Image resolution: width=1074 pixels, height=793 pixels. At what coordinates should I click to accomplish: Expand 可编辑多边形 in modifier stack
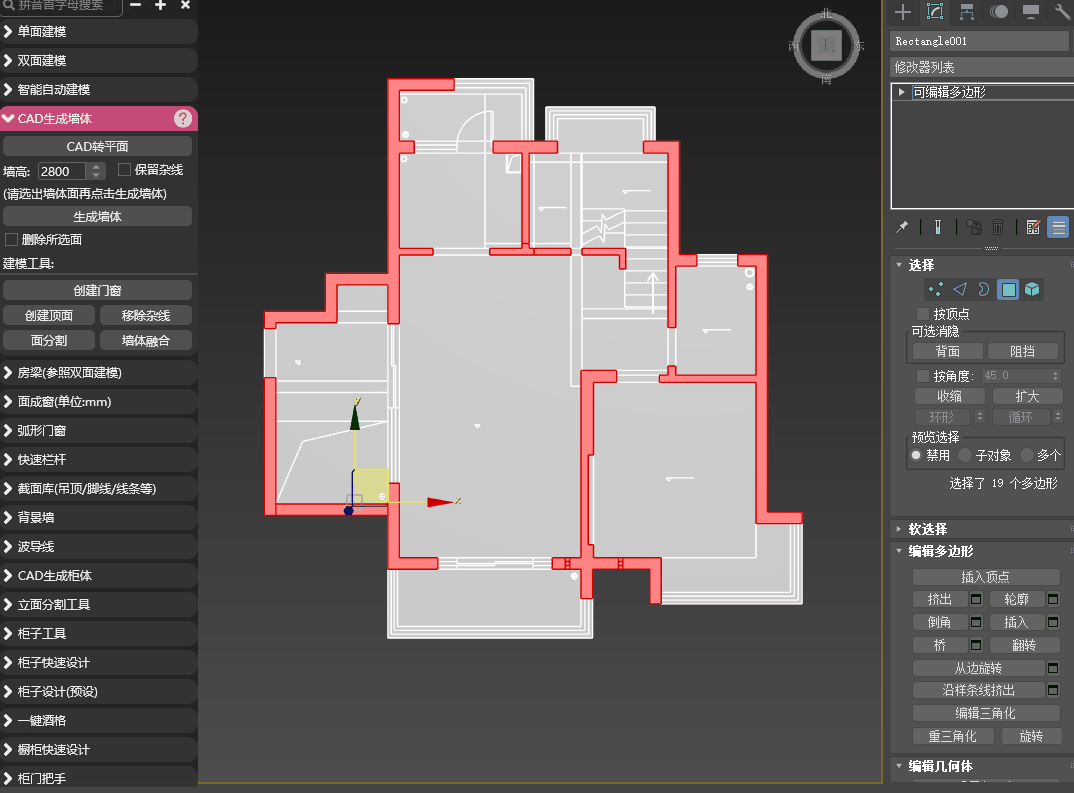click(x=902, y=92)
